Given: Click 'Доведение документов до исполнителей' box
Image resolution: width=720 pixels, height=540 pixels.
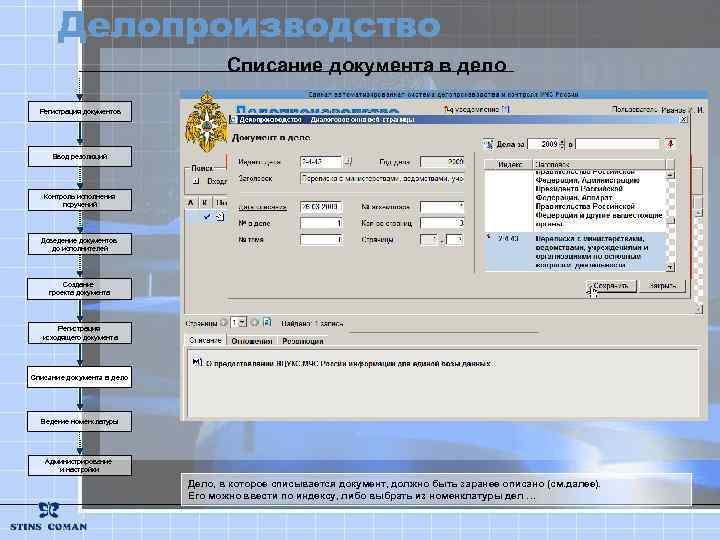Looking at the screenshot, I should [80, 244].
